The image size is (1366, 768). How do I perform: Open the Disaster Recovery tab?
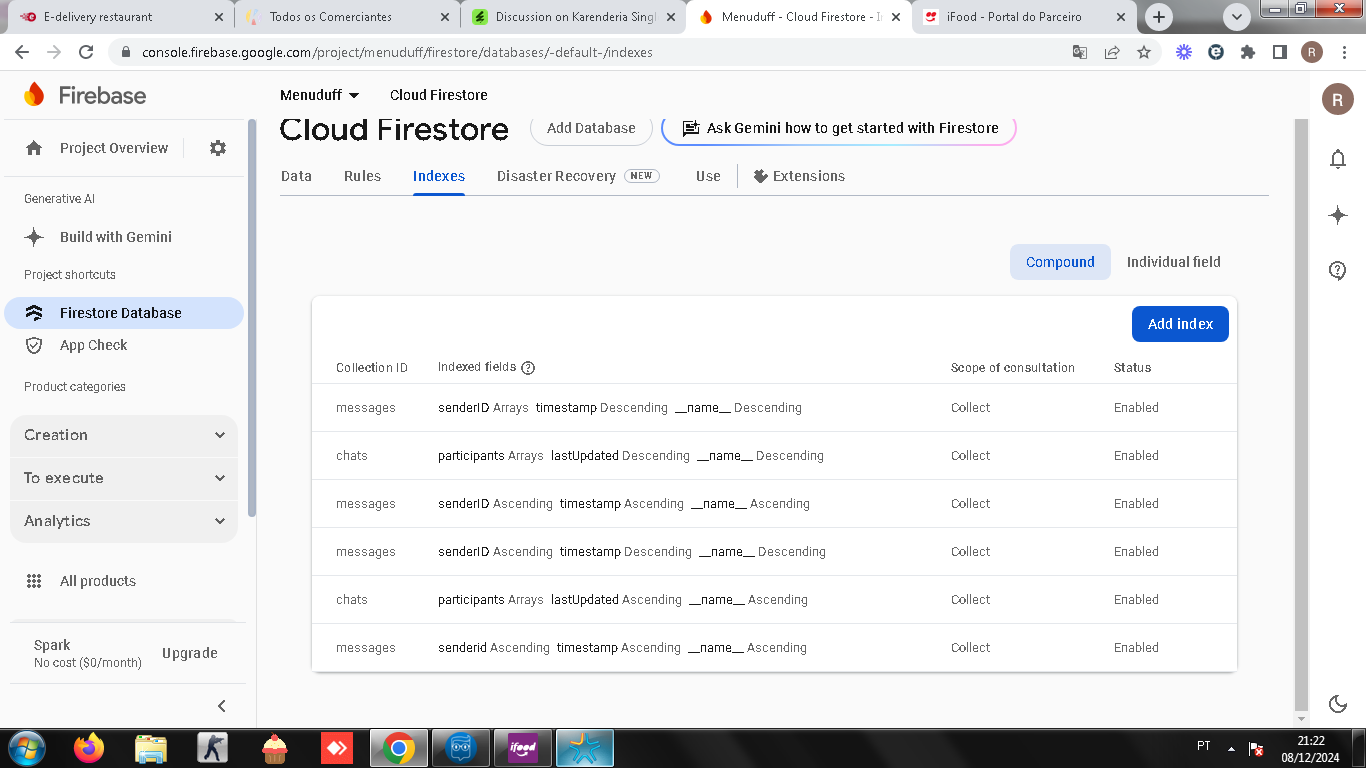click(578, 176)
